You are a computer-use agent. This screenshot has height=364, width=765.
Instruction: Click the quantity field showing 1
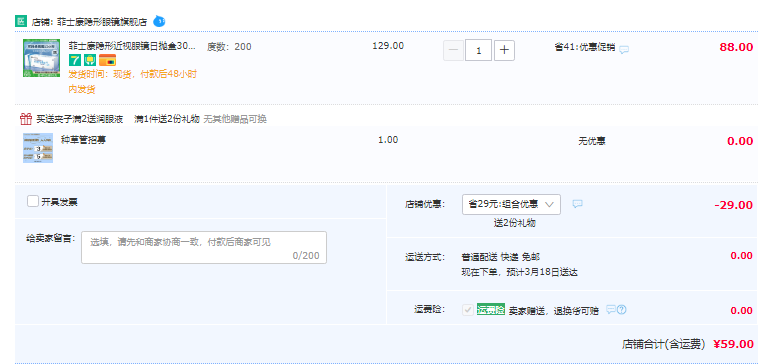click(479, 50)
